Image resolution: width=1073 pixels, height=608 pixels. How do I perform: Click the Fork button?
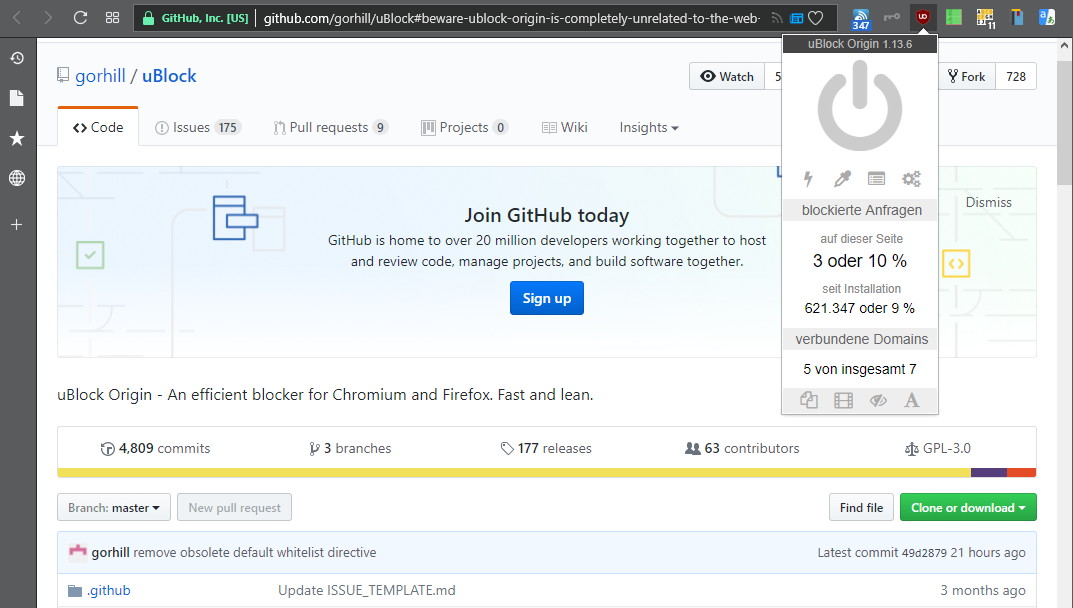click(966, 77)
